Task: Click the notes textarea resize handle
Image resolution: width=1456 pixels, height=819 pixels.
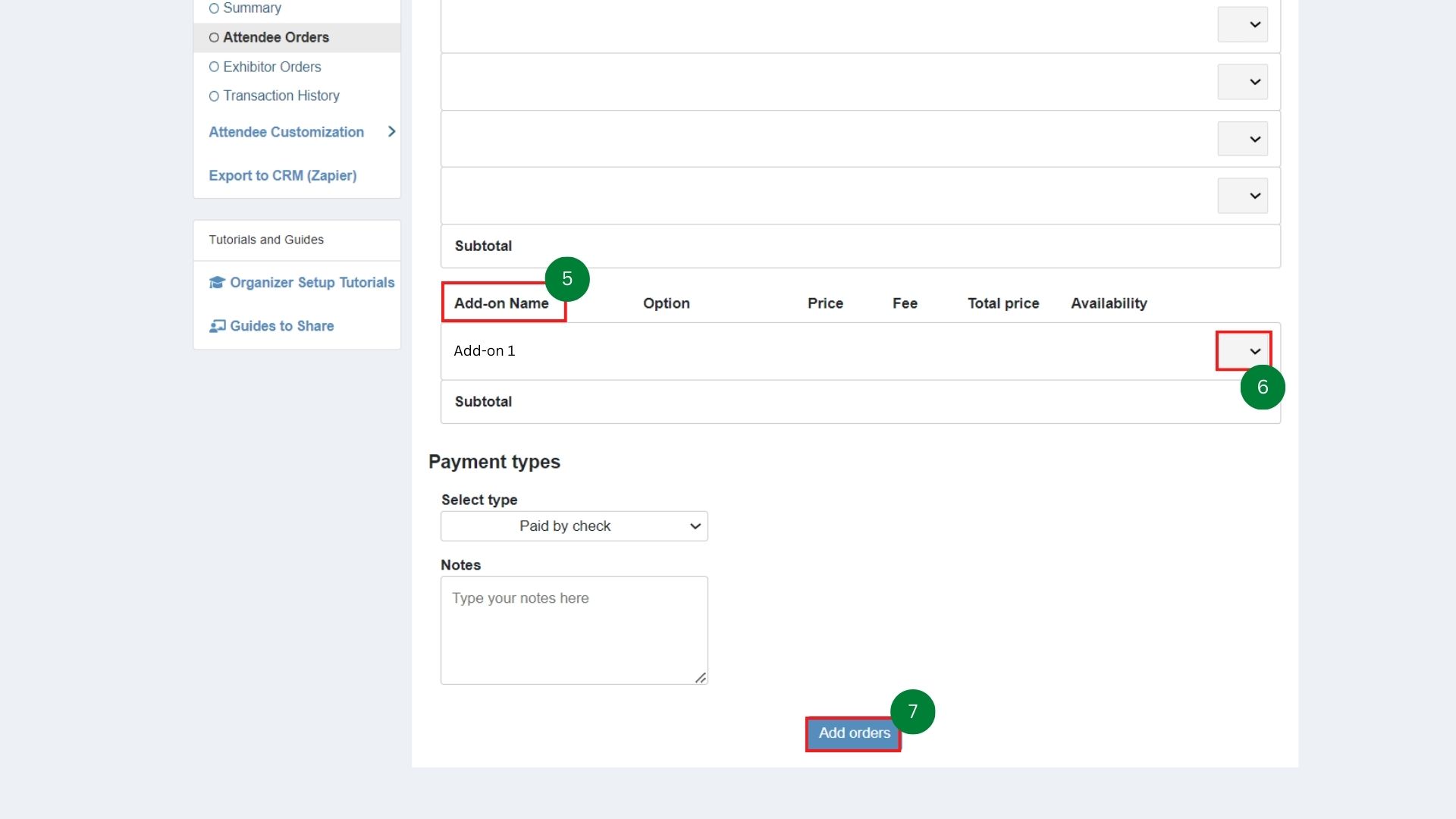Action: point(701,677)
